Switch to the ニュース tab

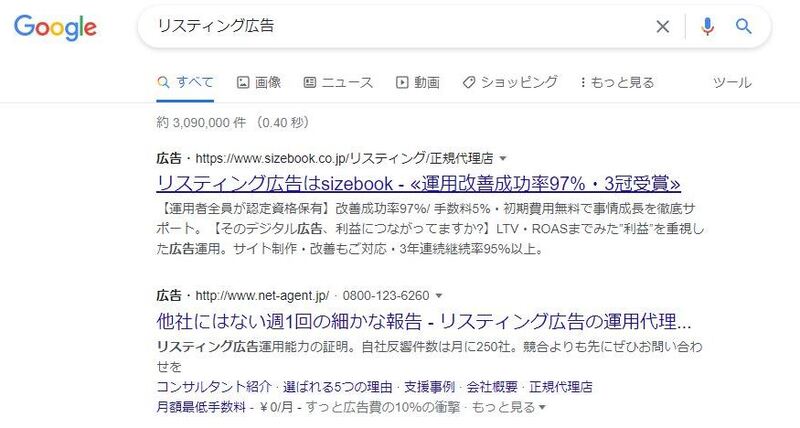point(338,82)
